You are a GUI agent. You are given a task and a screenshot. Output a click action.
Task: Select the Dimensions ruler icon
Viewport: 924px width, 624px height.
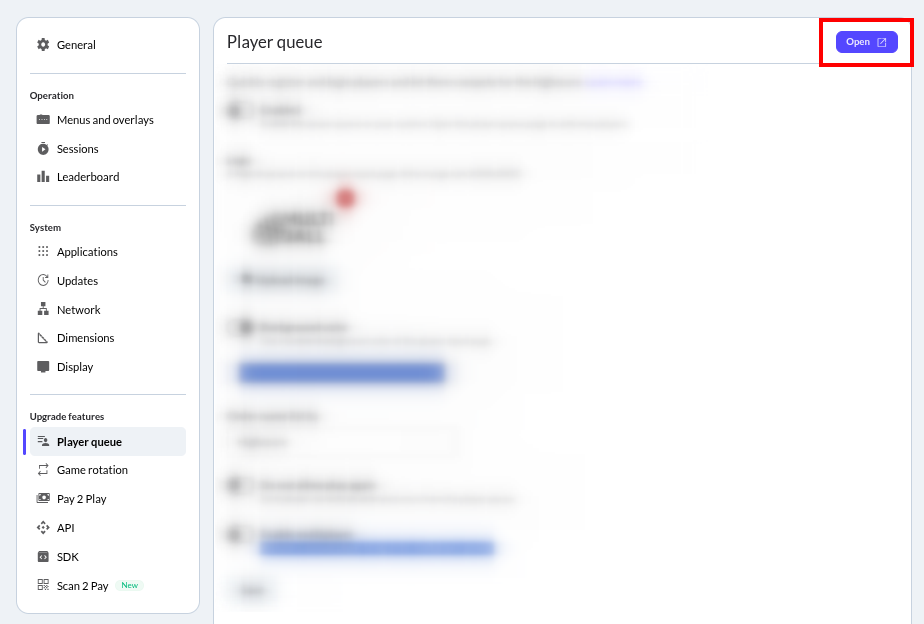(x=43, y=338)
